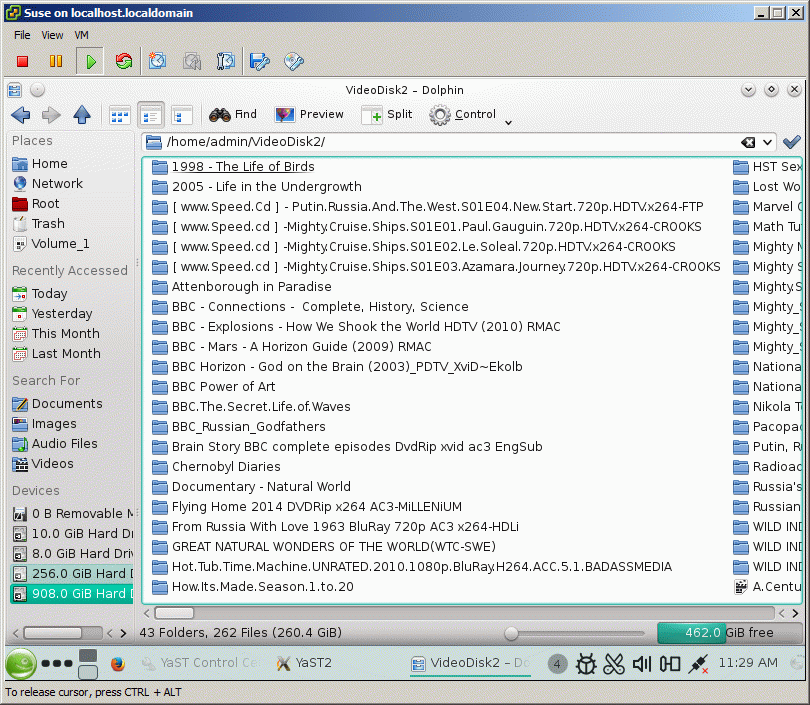The image size is (810, 705).
Task: Select the 908.0 GiB Hard Drive
Action: pyautogui.click(x=71, y=593)
